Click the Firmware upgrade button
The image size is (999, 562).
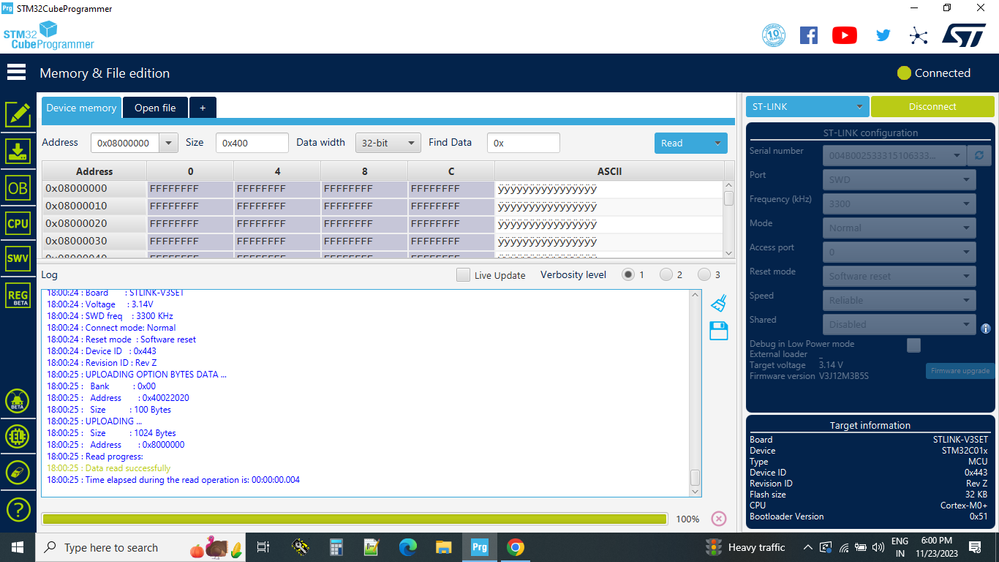959,371
